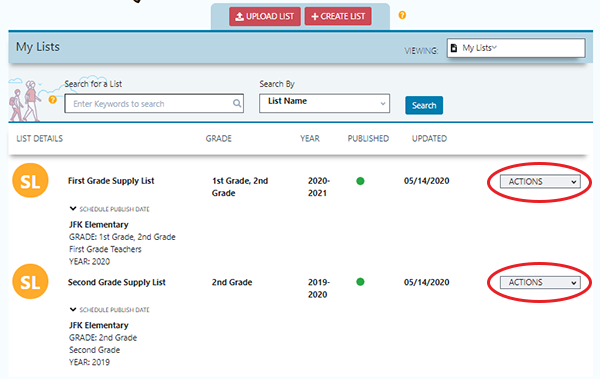
Task: Open Second Grade Supply List title
Action: point(117,282)
